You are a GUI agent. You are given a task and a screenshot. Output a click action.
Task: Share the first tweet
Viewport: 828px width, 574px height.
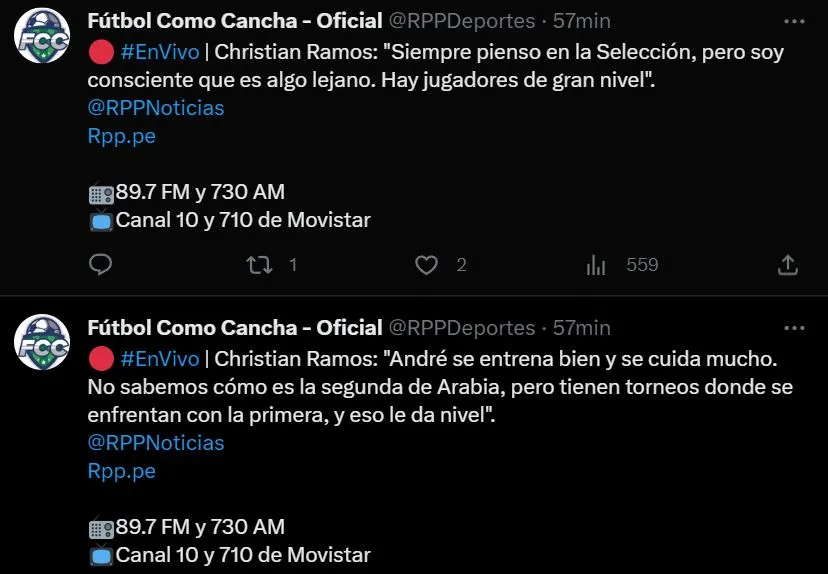click(x=788, y=265)
